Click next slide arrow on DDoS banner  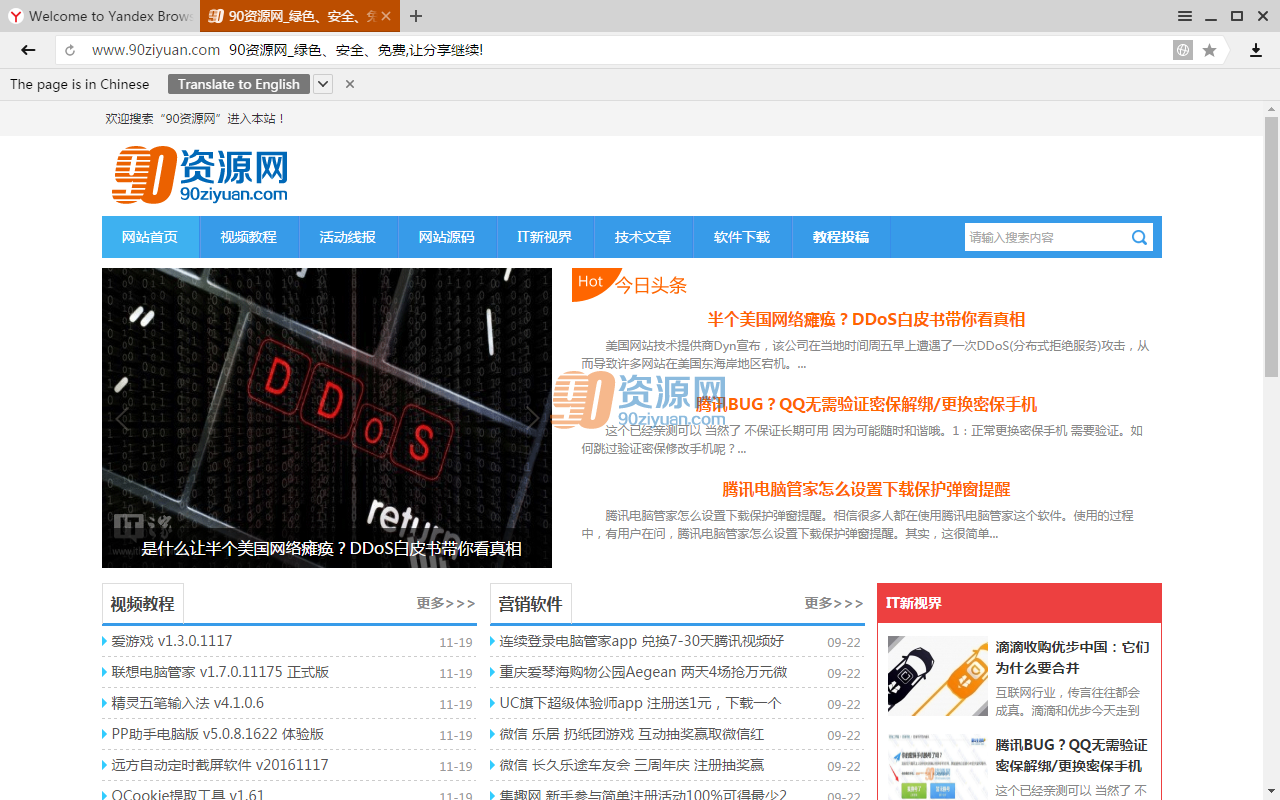(532, 418)
